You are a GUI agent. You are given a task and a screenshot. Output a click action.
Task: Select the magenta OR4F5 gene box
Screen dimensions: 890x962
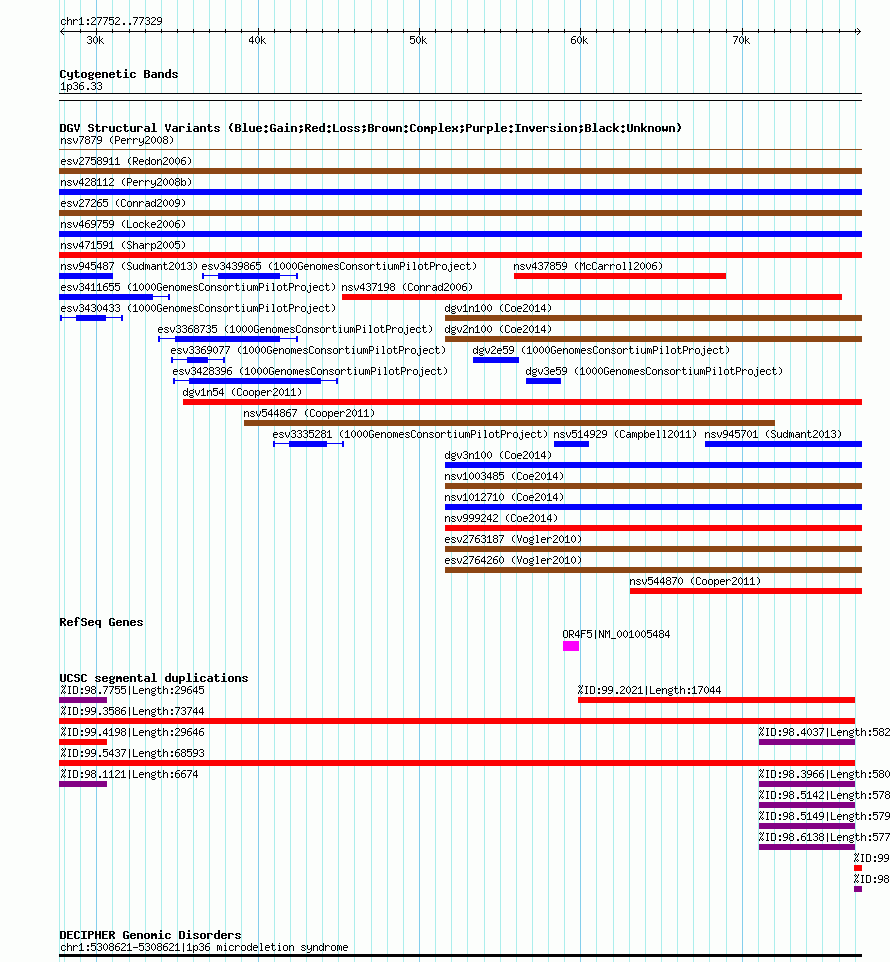[571, 646]
